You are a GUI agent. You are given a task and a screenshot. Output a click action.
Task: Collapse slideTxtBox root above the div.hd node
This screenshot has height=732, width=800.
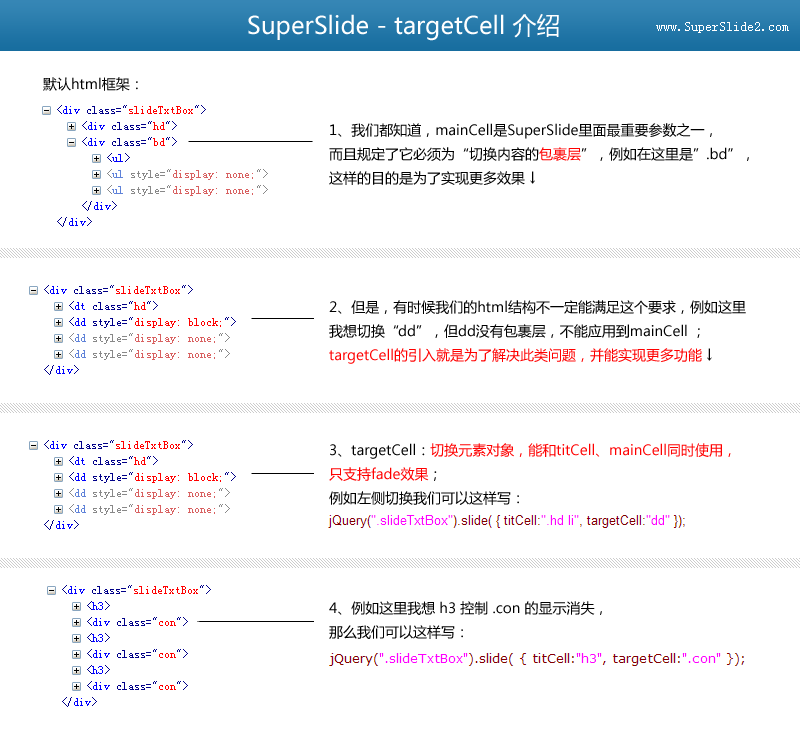click(x=47, y=110)
